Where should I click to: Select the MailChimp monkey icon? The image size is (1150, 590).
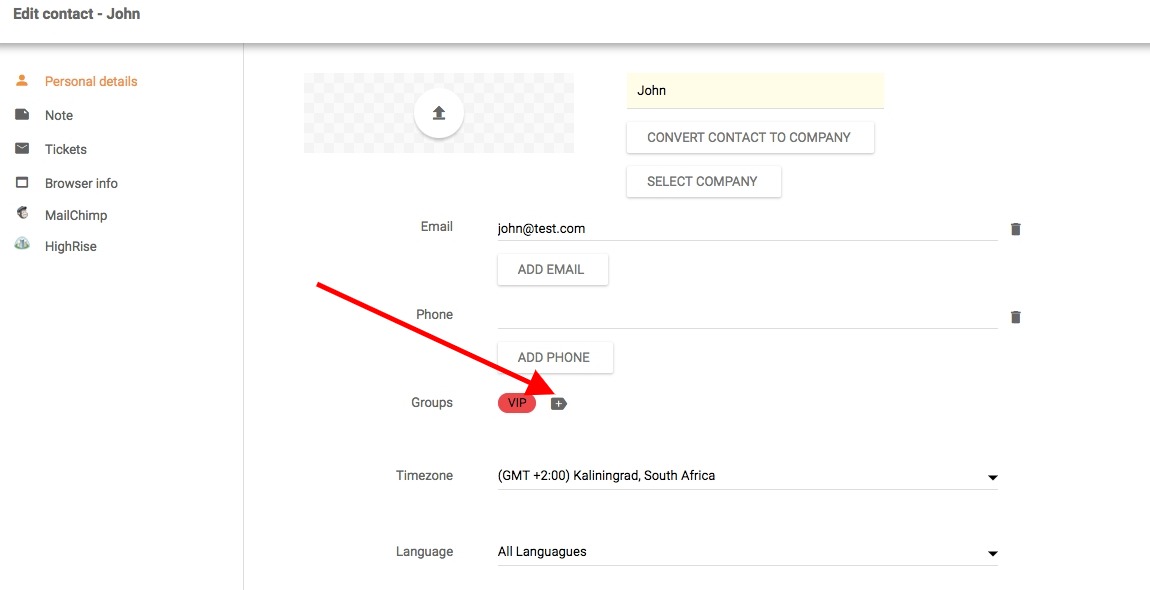coord(22,214)
